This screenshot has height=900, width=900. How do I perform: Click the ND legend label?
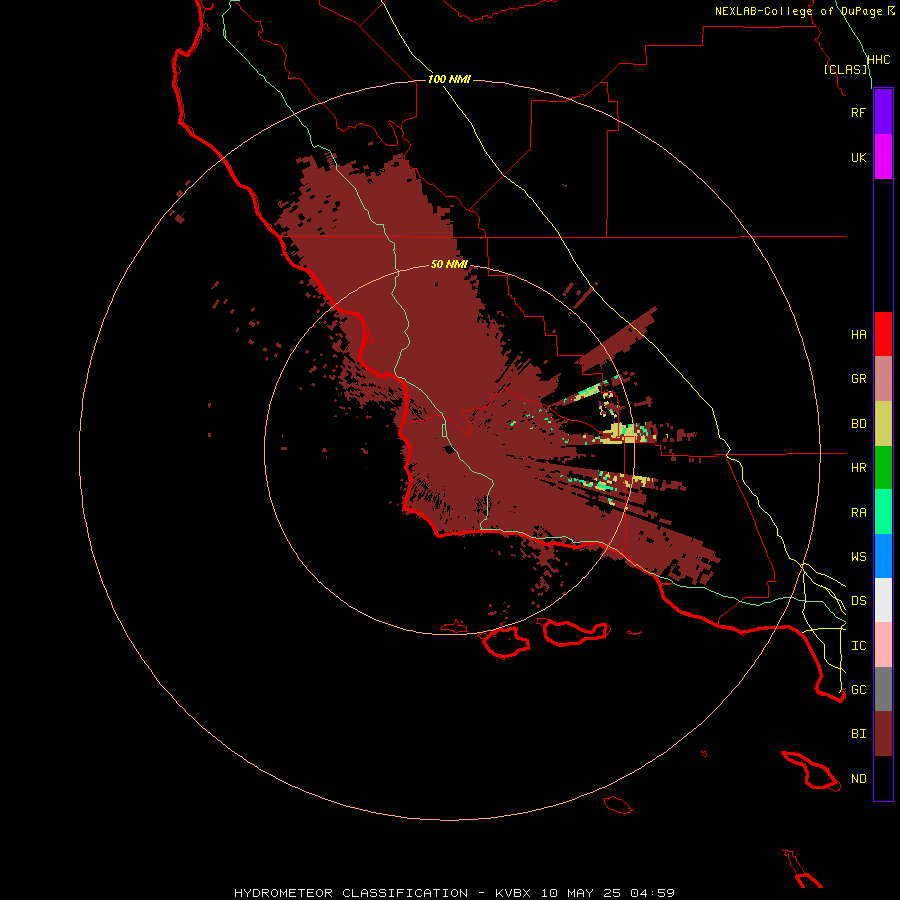pyautogui.click(x=858, y=779)
